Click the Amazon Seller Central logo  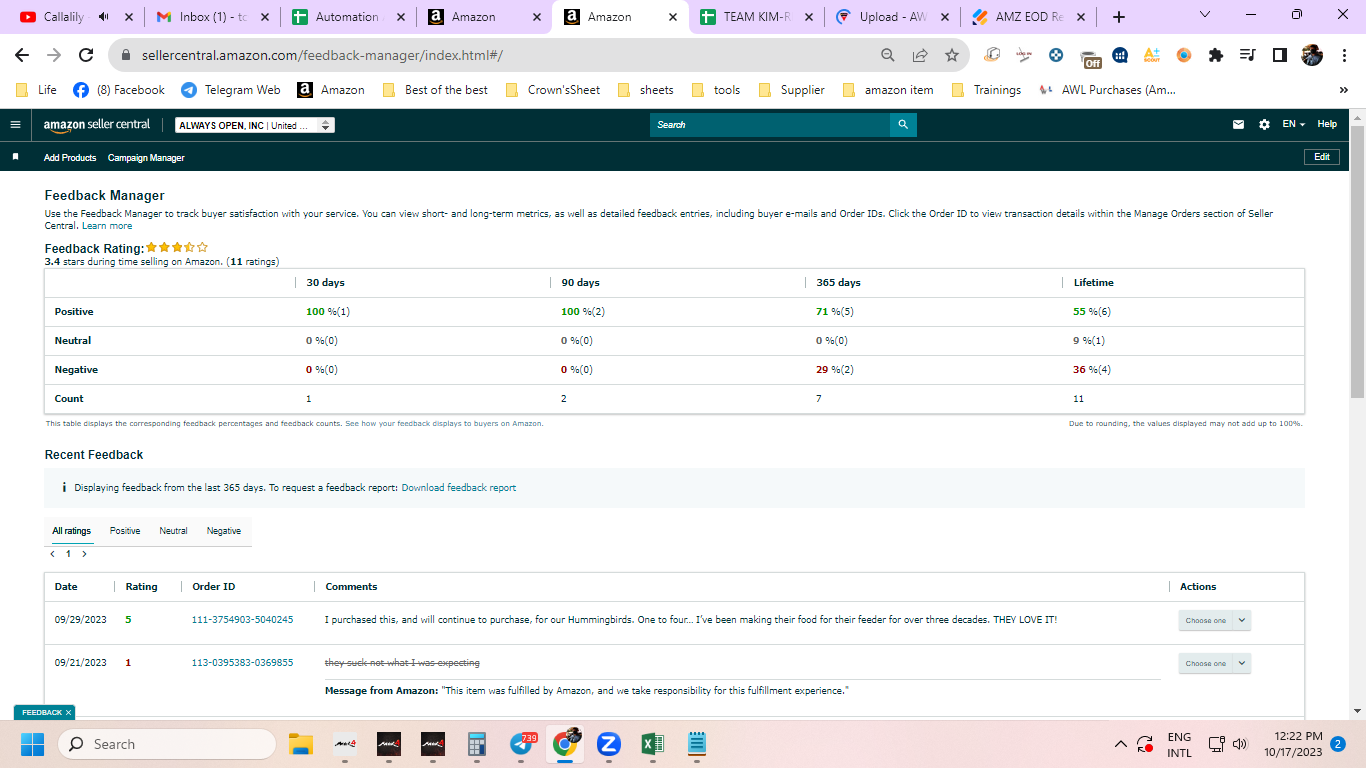[x=97, y=125]
